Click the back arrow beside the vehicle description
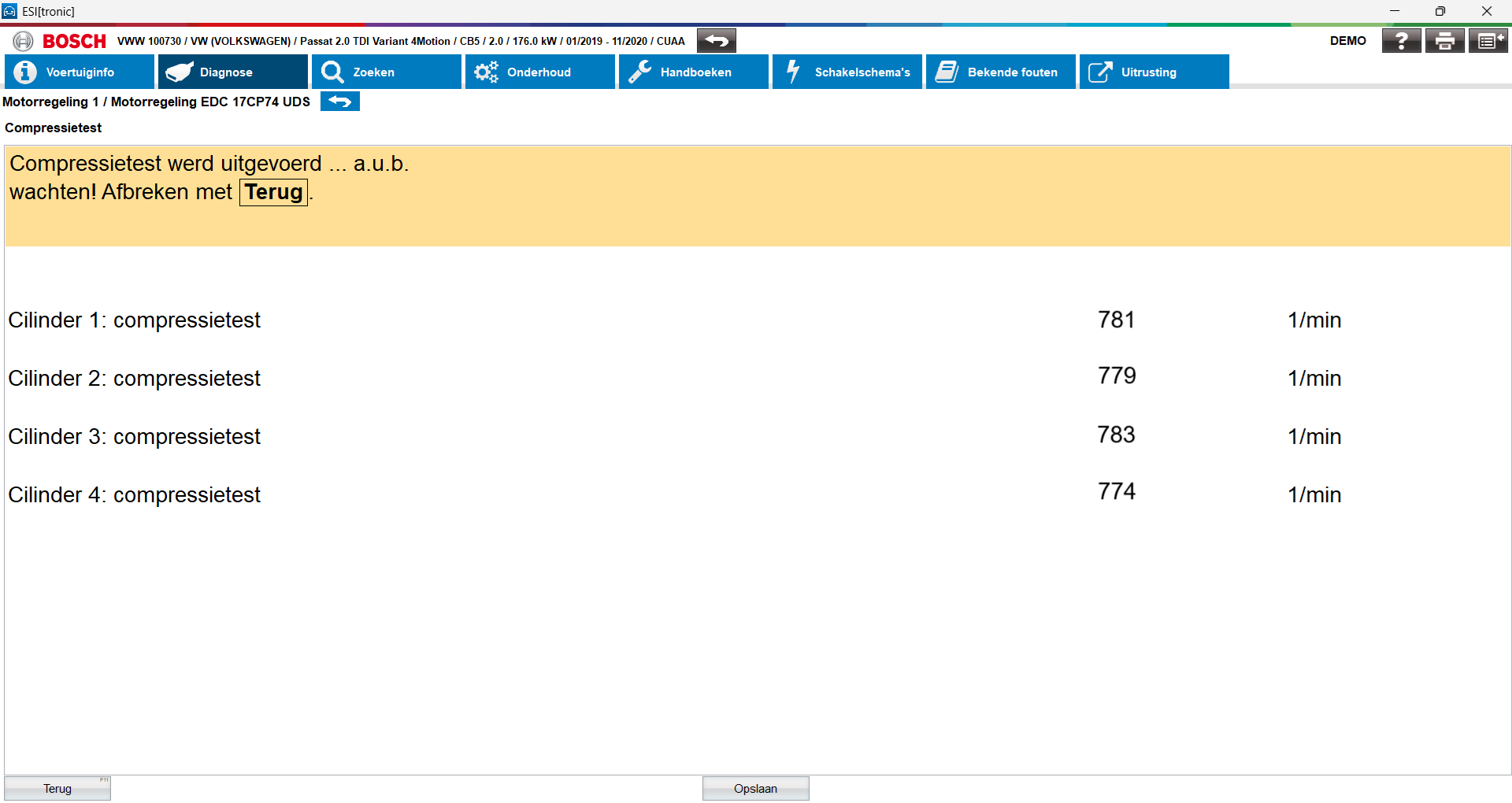 (716, 41)
